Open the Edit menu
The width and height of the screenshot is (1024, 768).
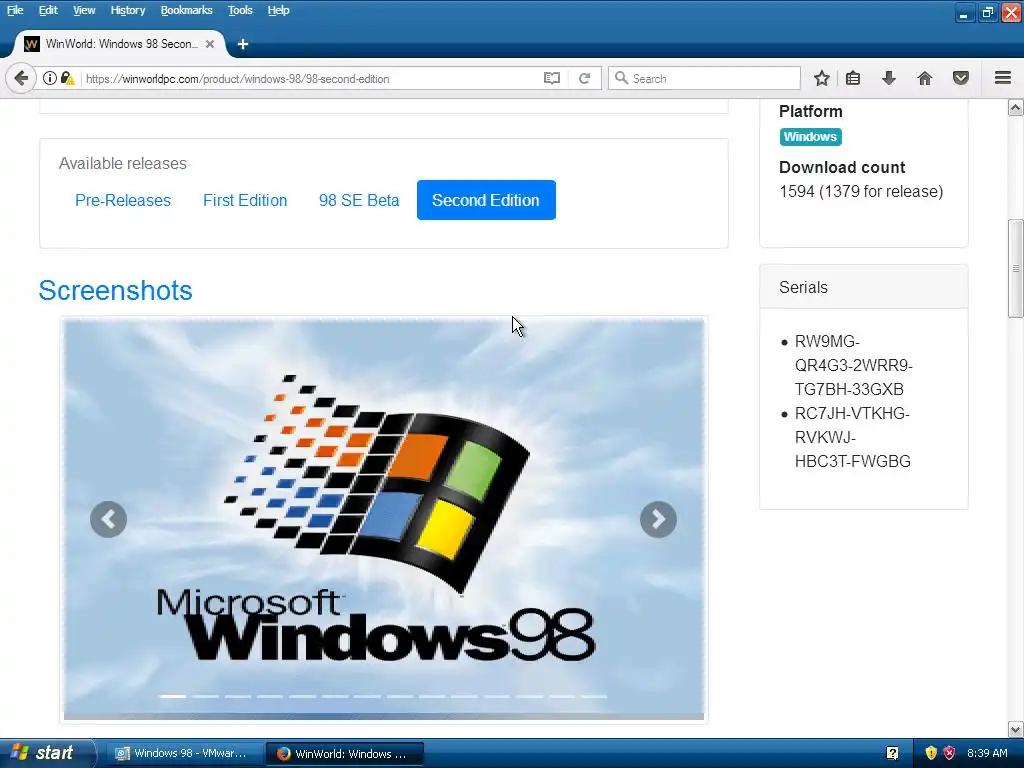(x=48, y=10)
